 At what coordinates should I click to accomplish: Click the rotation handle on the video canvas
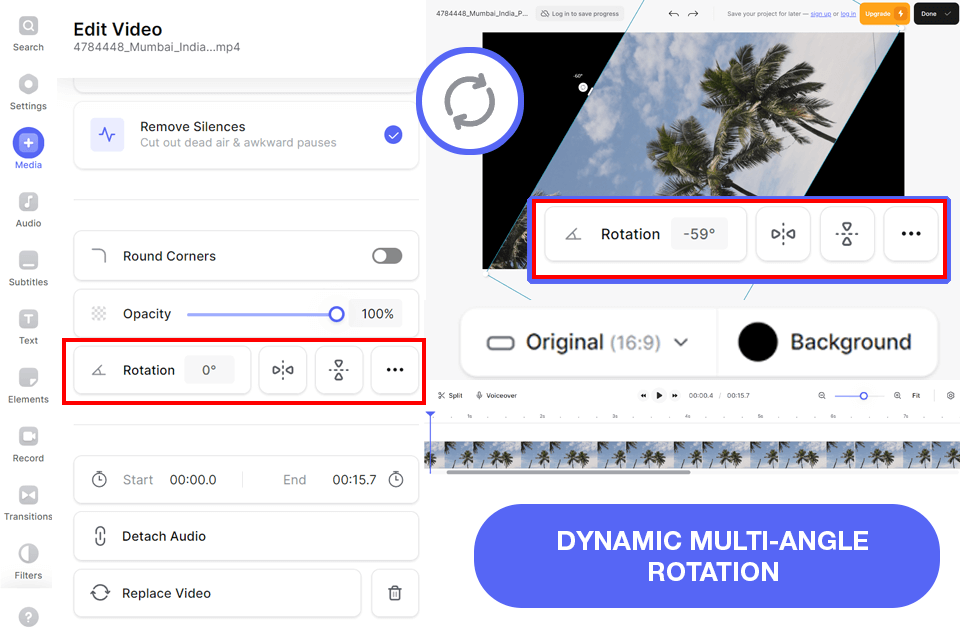point(583,88)
